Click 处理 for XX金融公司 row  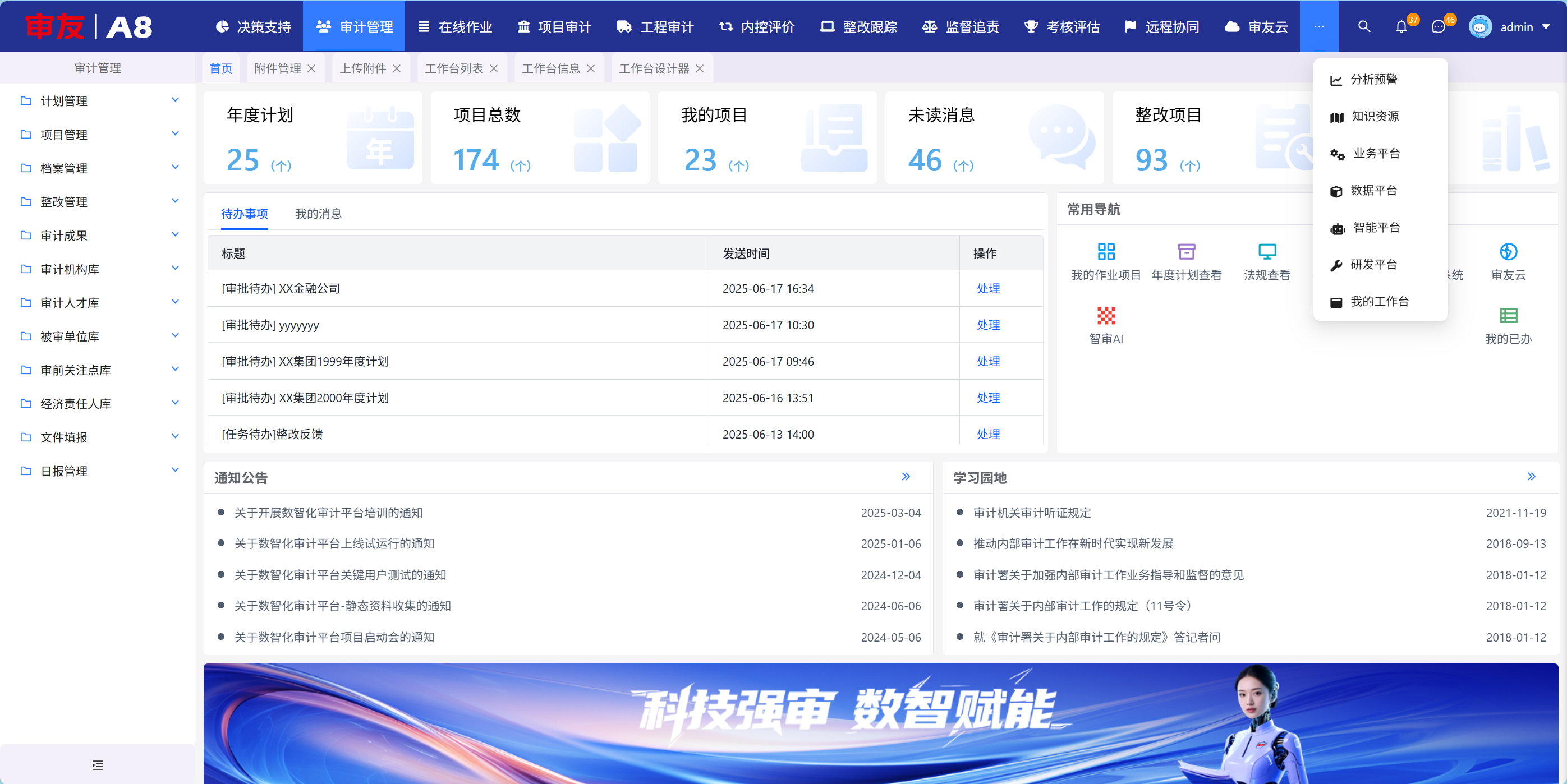click(x=988, y=288)
